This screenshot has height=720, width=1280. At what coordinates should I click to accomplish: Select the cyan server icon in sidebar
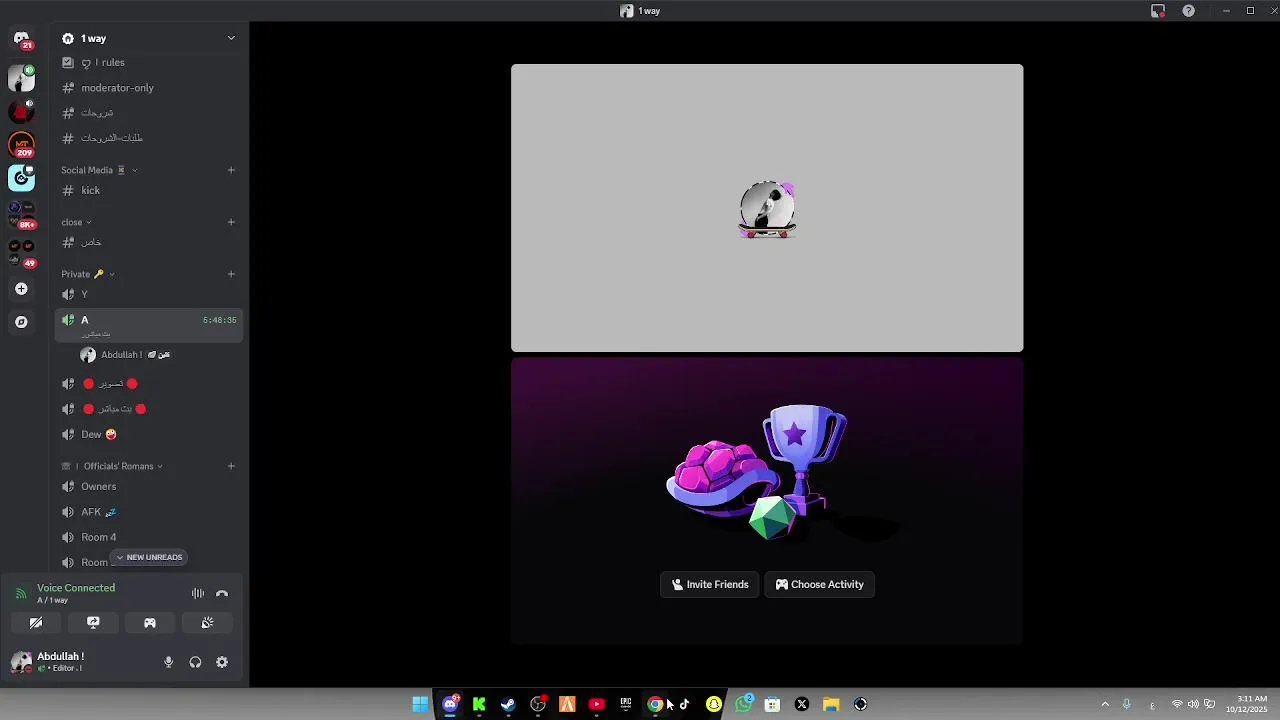point(21,178)
